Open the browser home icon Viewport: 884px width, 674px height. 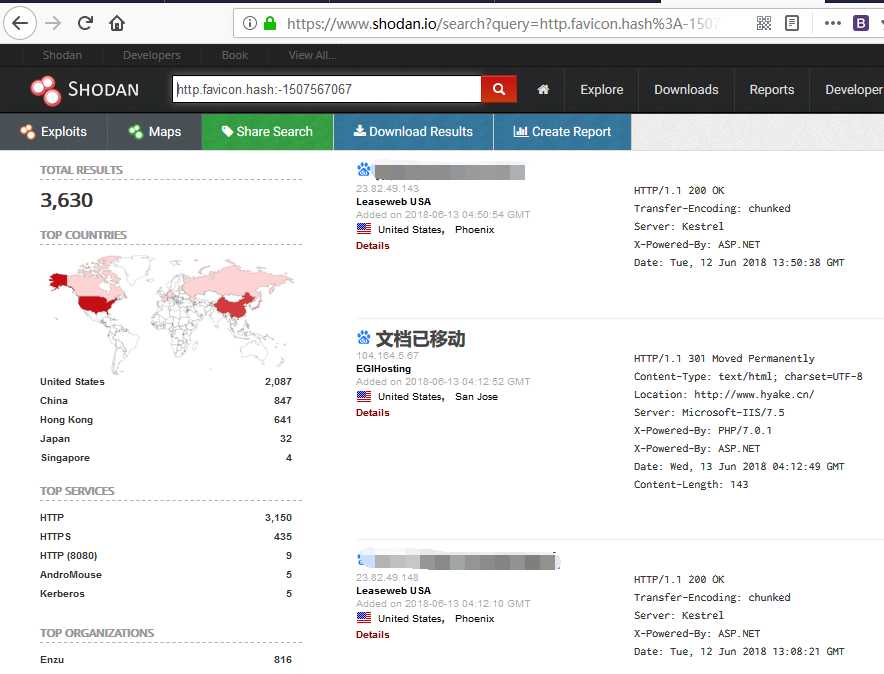tap(117, 23)
